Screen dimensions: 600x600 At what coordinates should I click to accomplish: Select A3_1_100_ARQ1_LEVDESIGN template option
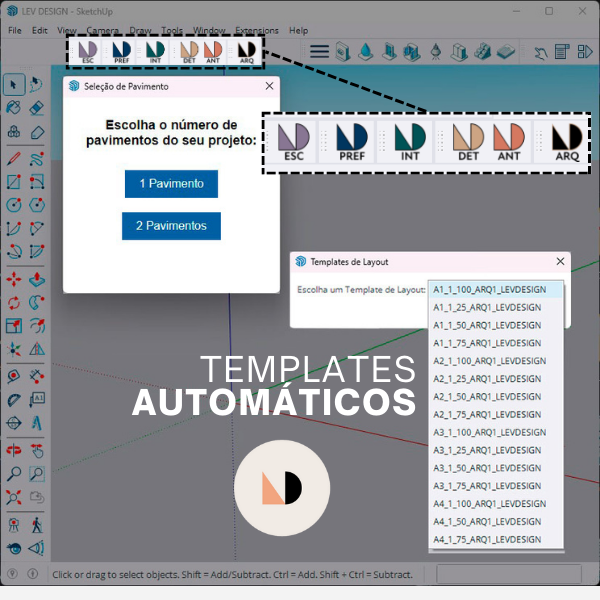coord(496,432)
